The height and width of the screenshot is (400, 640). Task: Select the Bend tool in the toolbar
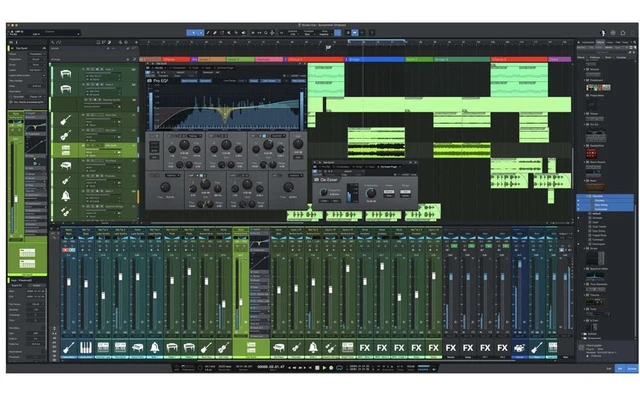point(236,33)
